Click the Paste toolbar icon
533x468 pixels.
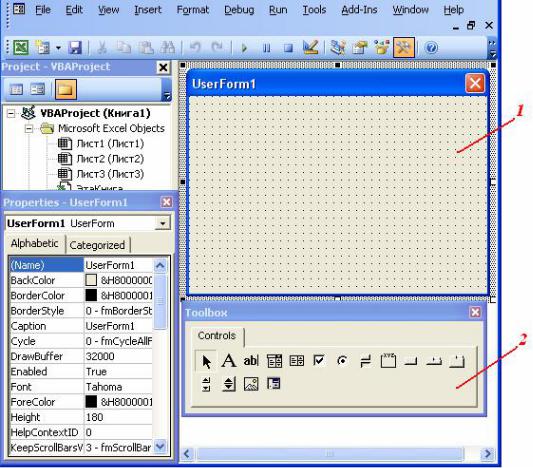pos(146,47)
